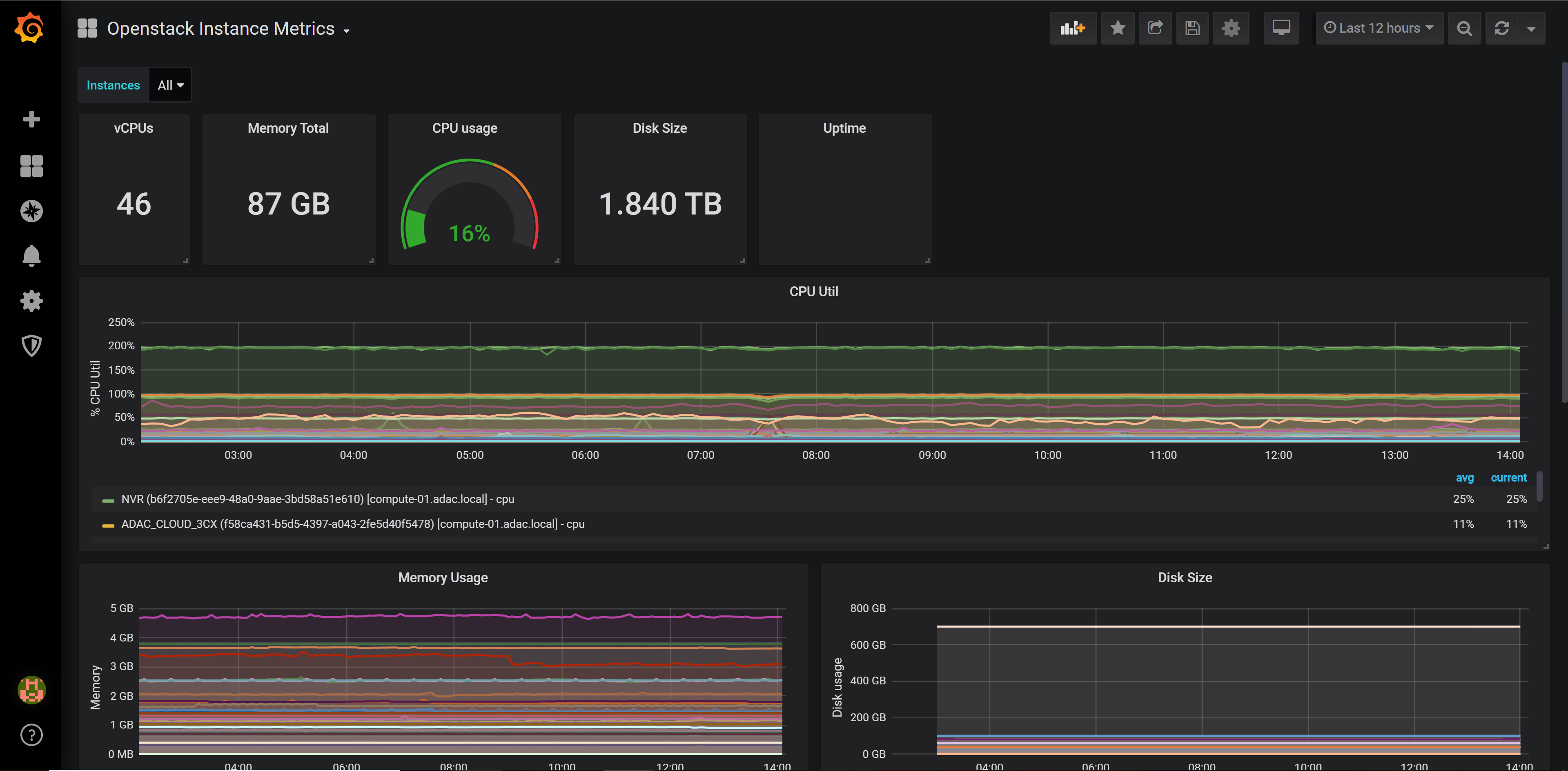
Task: Open the Last 12 hours time picker
Action: [x=1379, y=28]
